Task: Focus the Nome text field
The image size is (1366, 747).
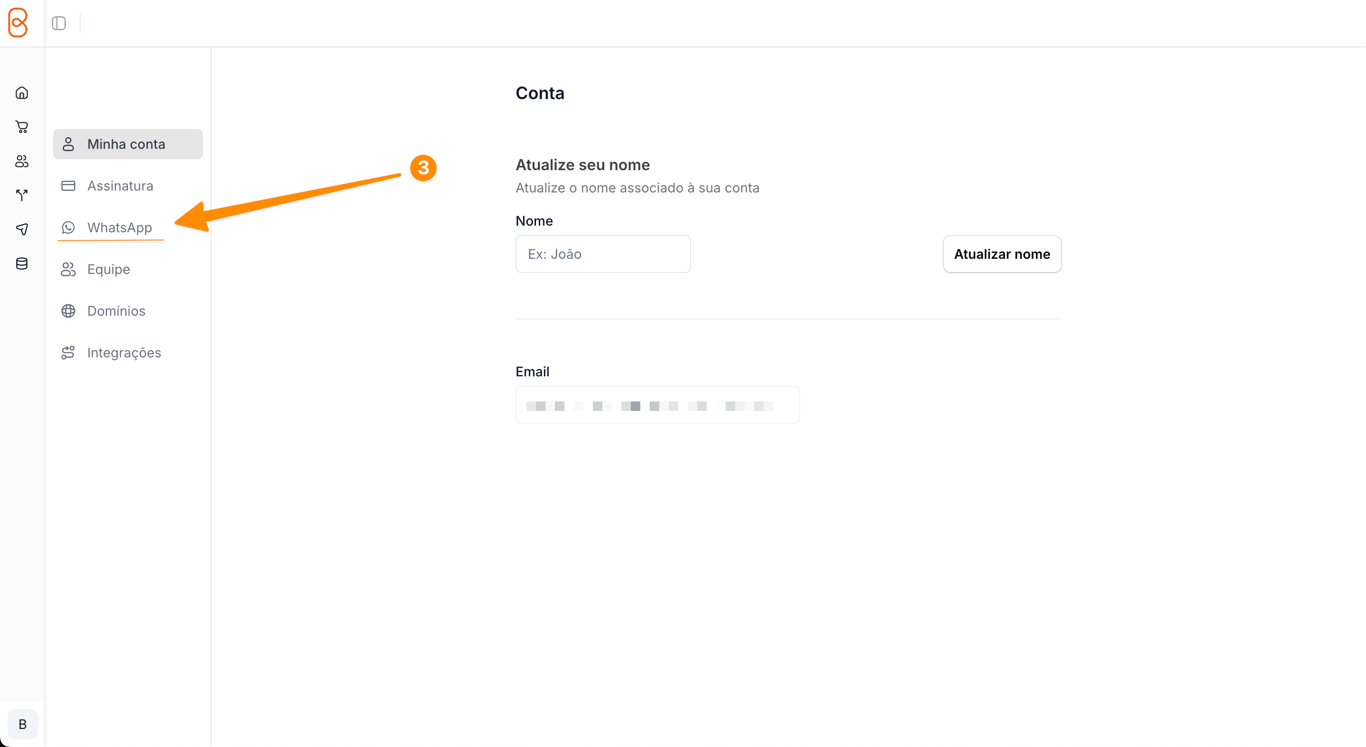Action: click(603, 254)
